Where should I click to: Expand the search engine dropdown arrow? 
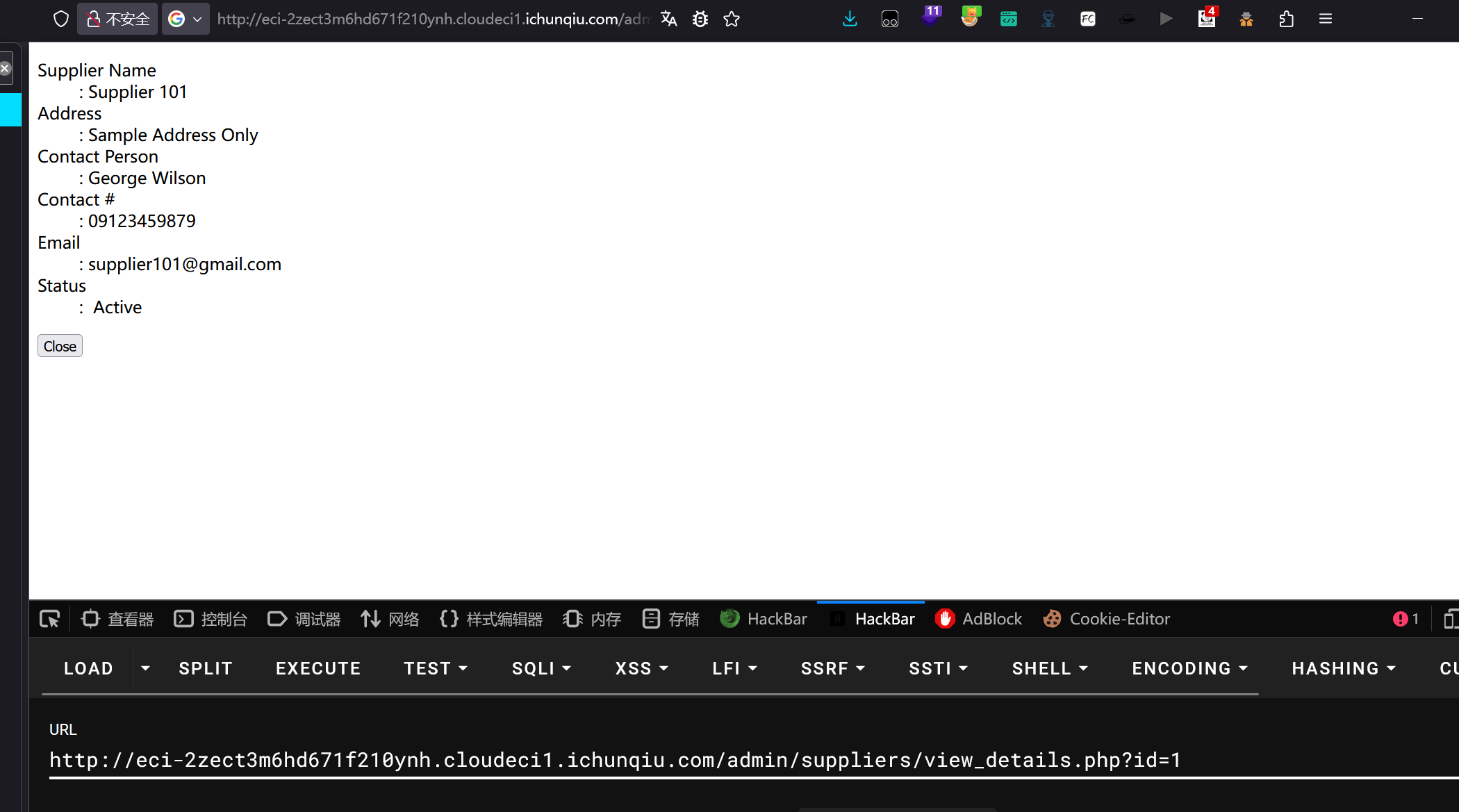tap(197, 19)
